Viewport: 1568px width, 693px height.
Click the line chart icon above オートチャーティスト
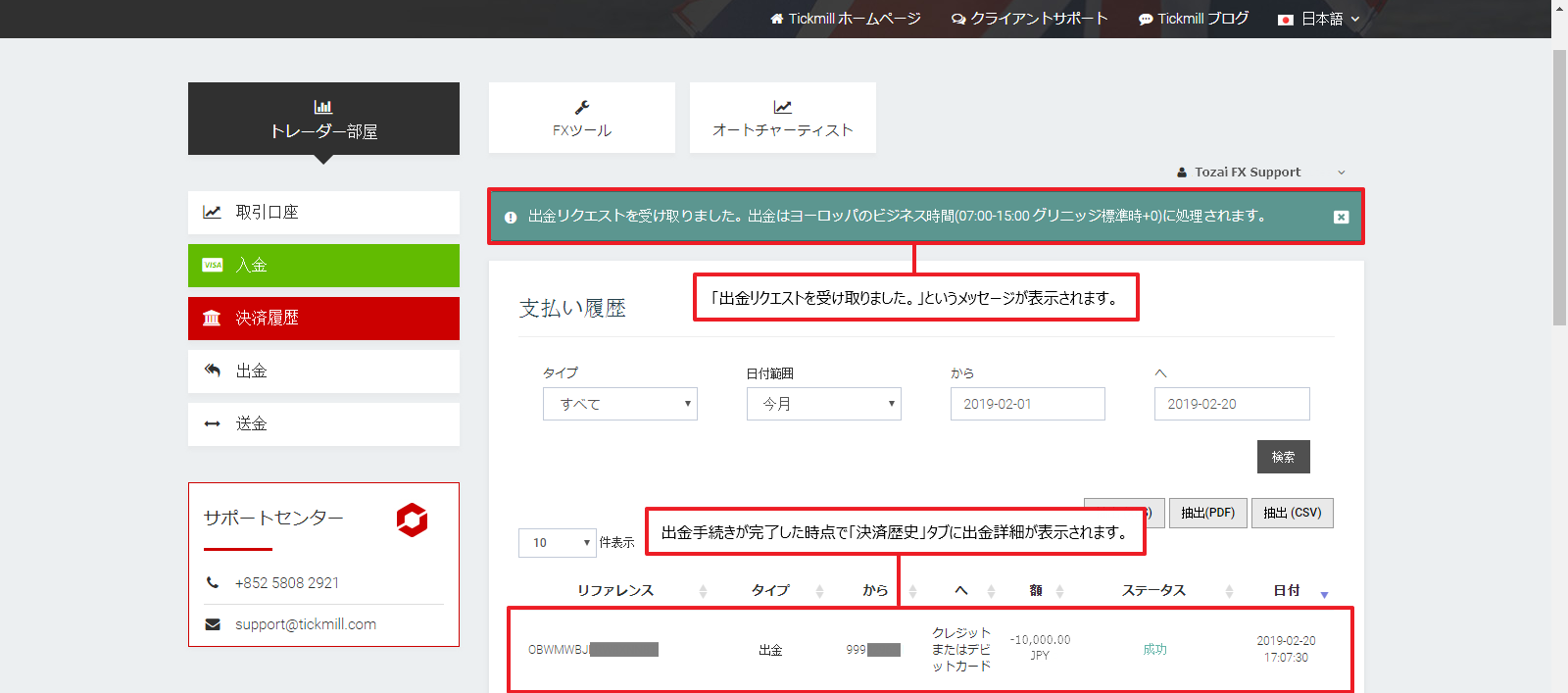tap(783, 107)
